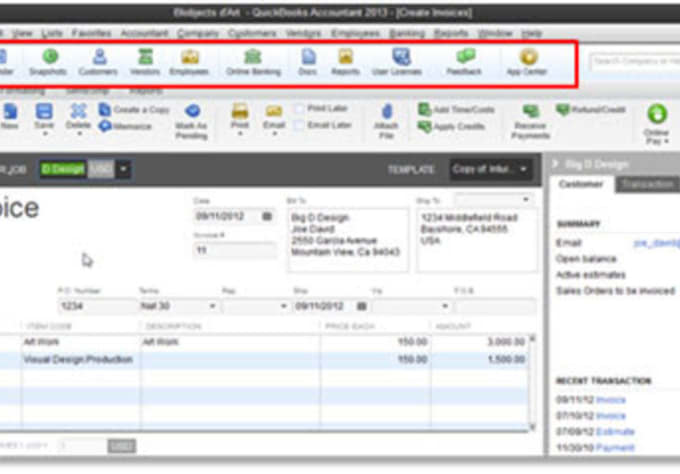The image size is (680, 474).
Task: Open the 07/09/12 Estimate link
Action: click(615, 432)
